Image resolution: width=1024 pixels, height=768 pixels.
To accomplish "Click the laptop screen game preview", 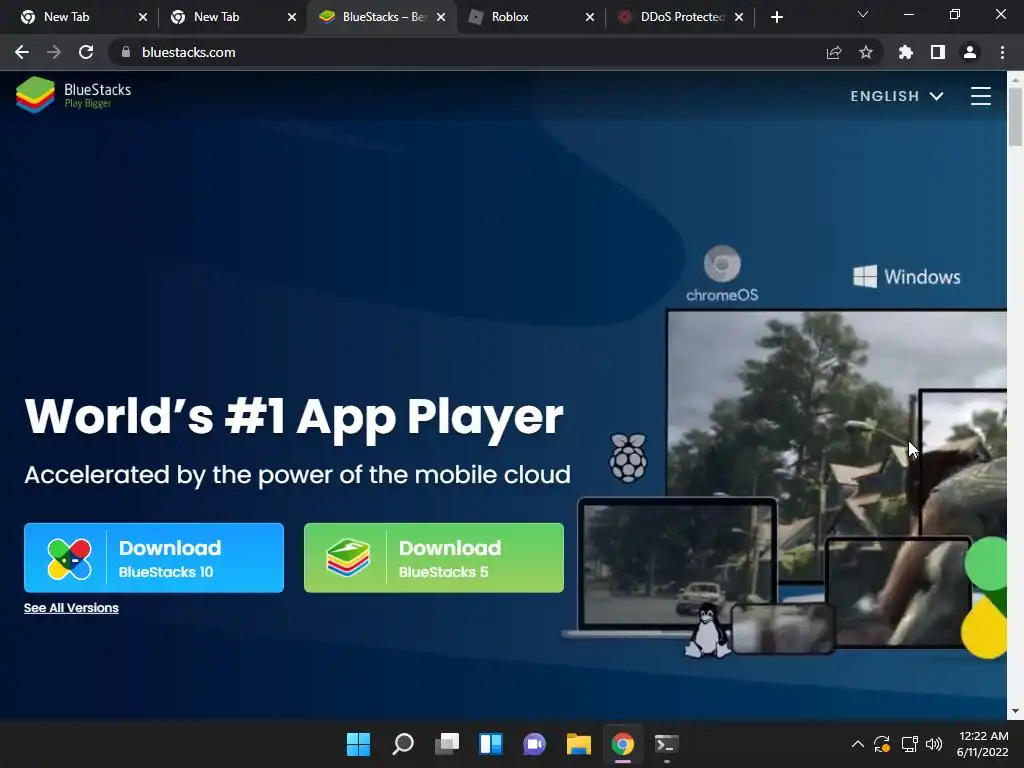I will click(677, 565).
